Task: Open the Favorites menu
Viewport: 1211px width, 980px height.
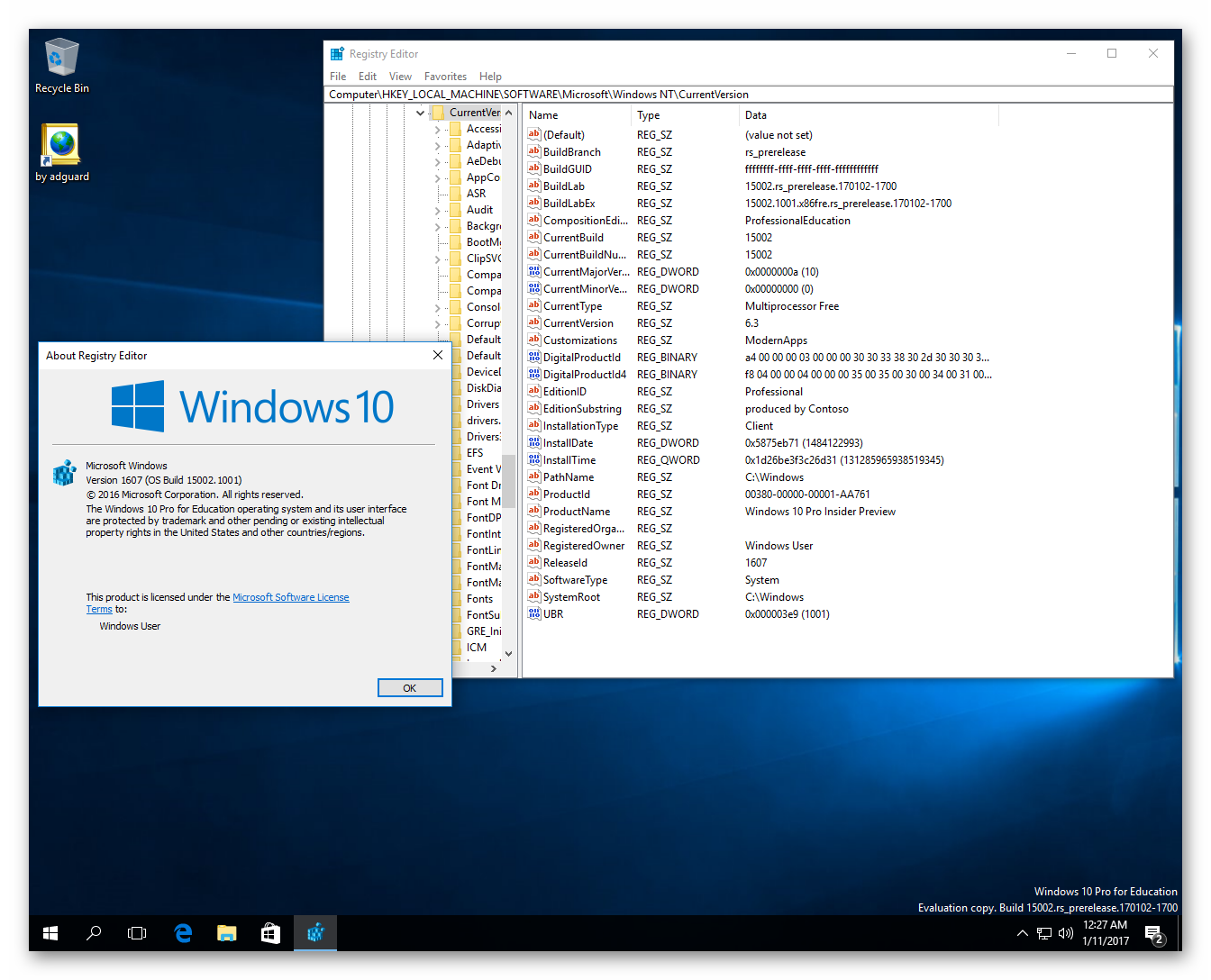Action: click(x=445, y=77)
